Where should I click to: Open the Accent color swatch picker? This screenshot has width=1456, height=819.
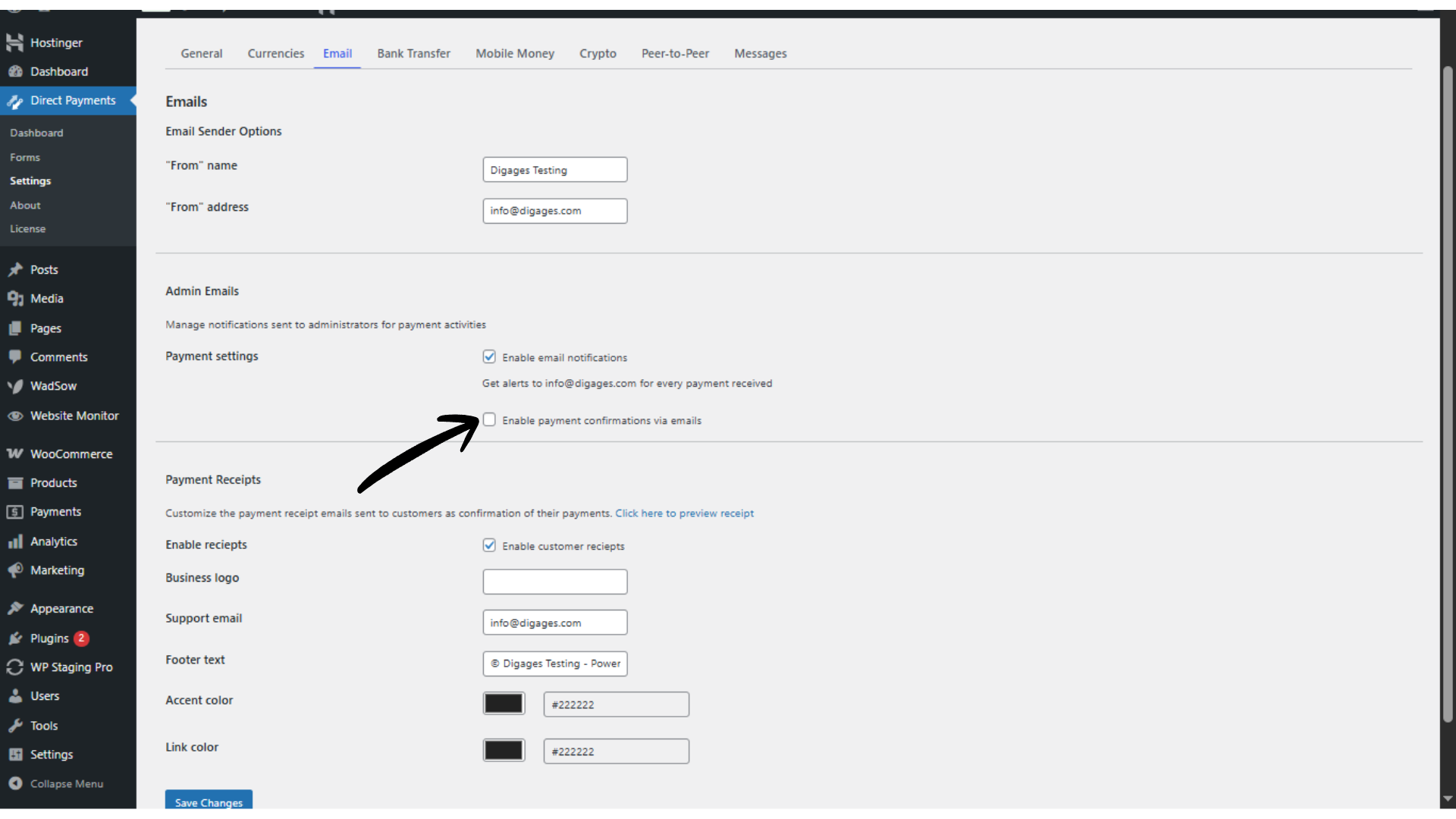(x=504, y=704)
